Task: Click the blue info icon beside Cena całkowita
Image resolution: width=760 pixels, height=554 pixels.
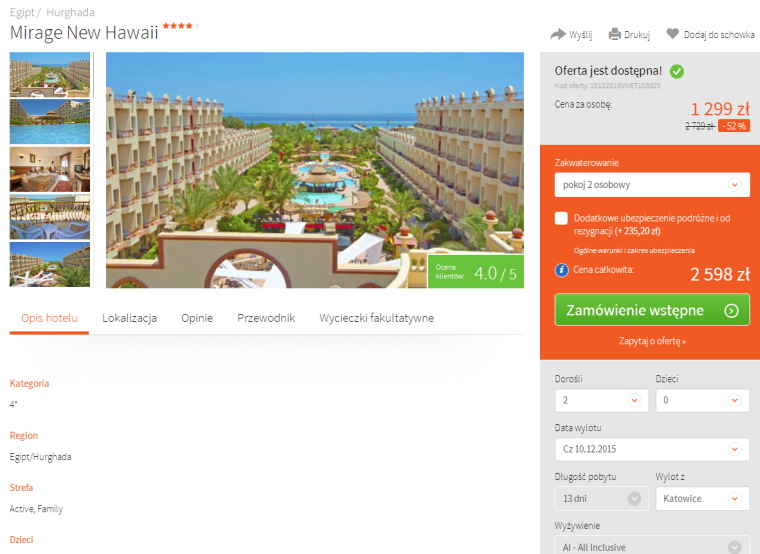Action: [x=561, y=270]
